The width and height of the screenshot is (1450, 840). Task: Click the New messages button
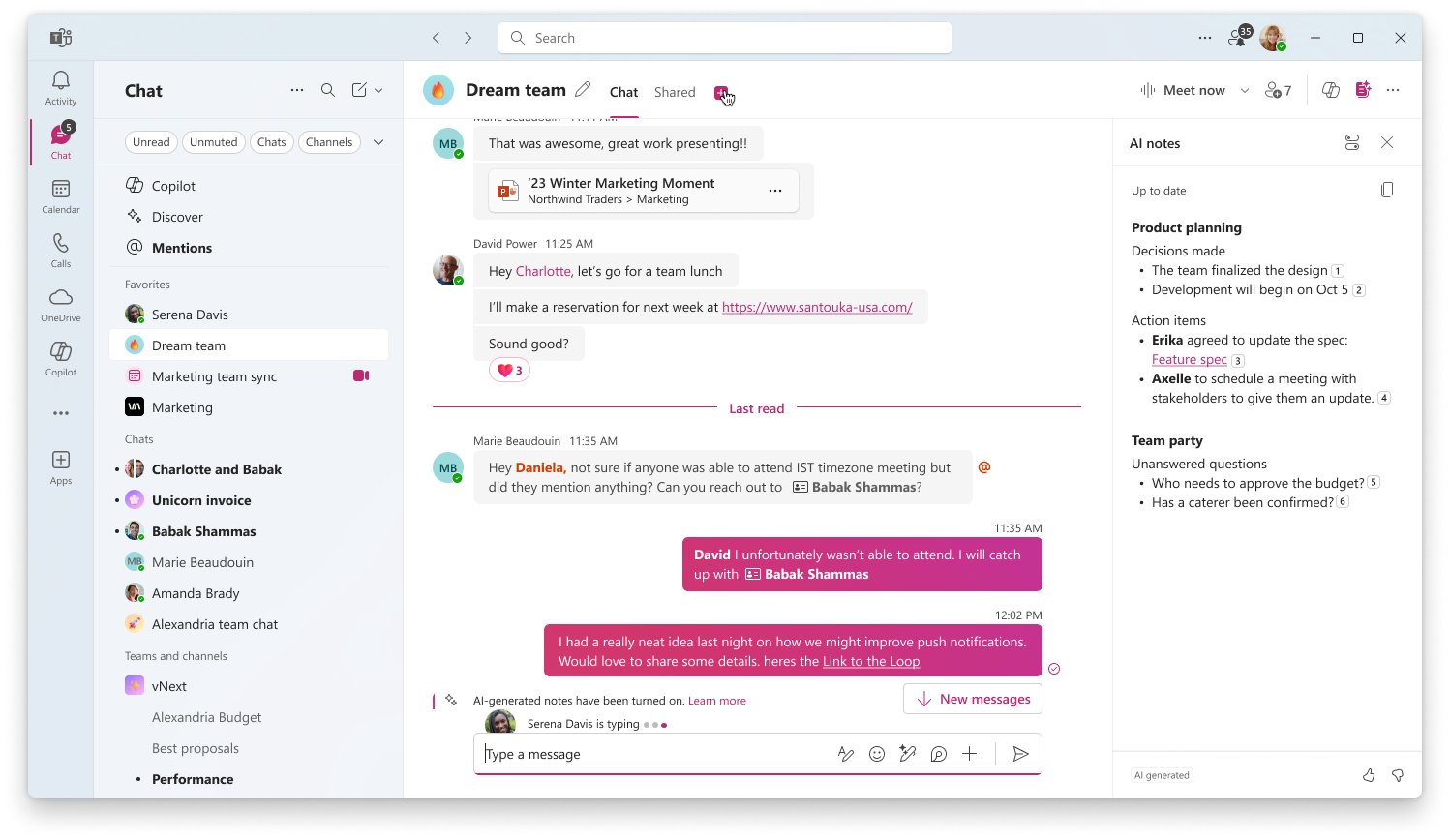[972, 699]
